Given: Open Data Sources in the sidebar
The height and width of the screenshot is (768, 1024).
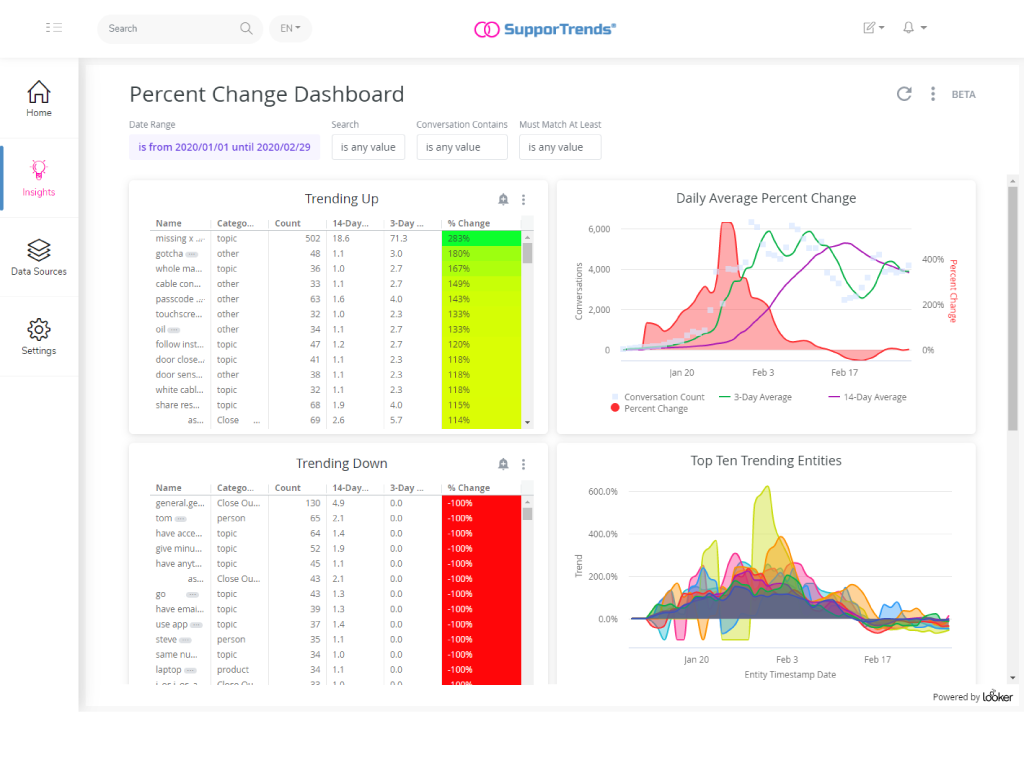Looking at the screenshot, I should point(39,257).
